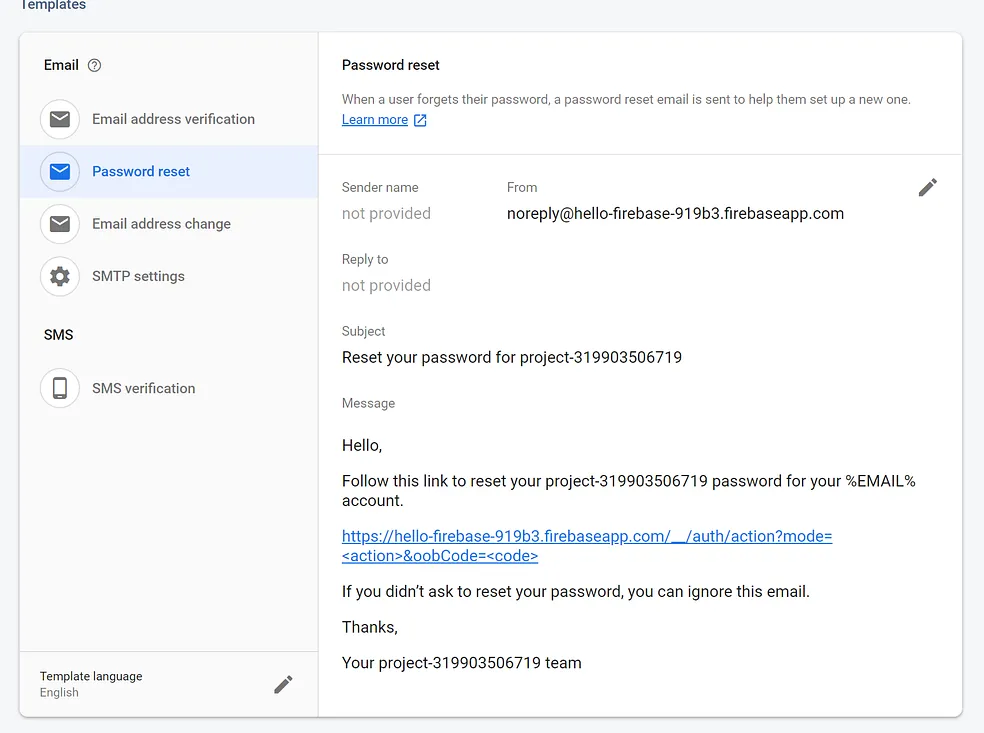
Task: Click the Learn more external link icon
Action: click(420, 120)
